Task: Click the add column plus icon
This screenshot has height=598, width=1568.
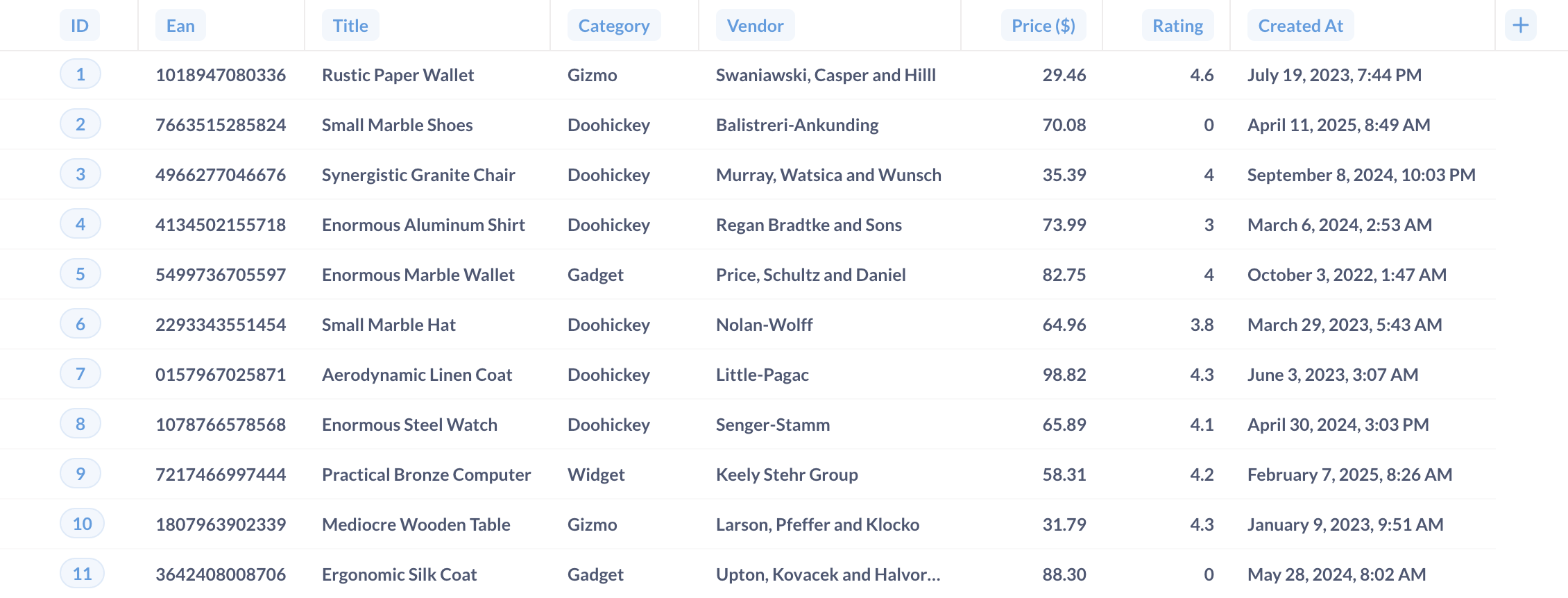Action: [1520, 24]
